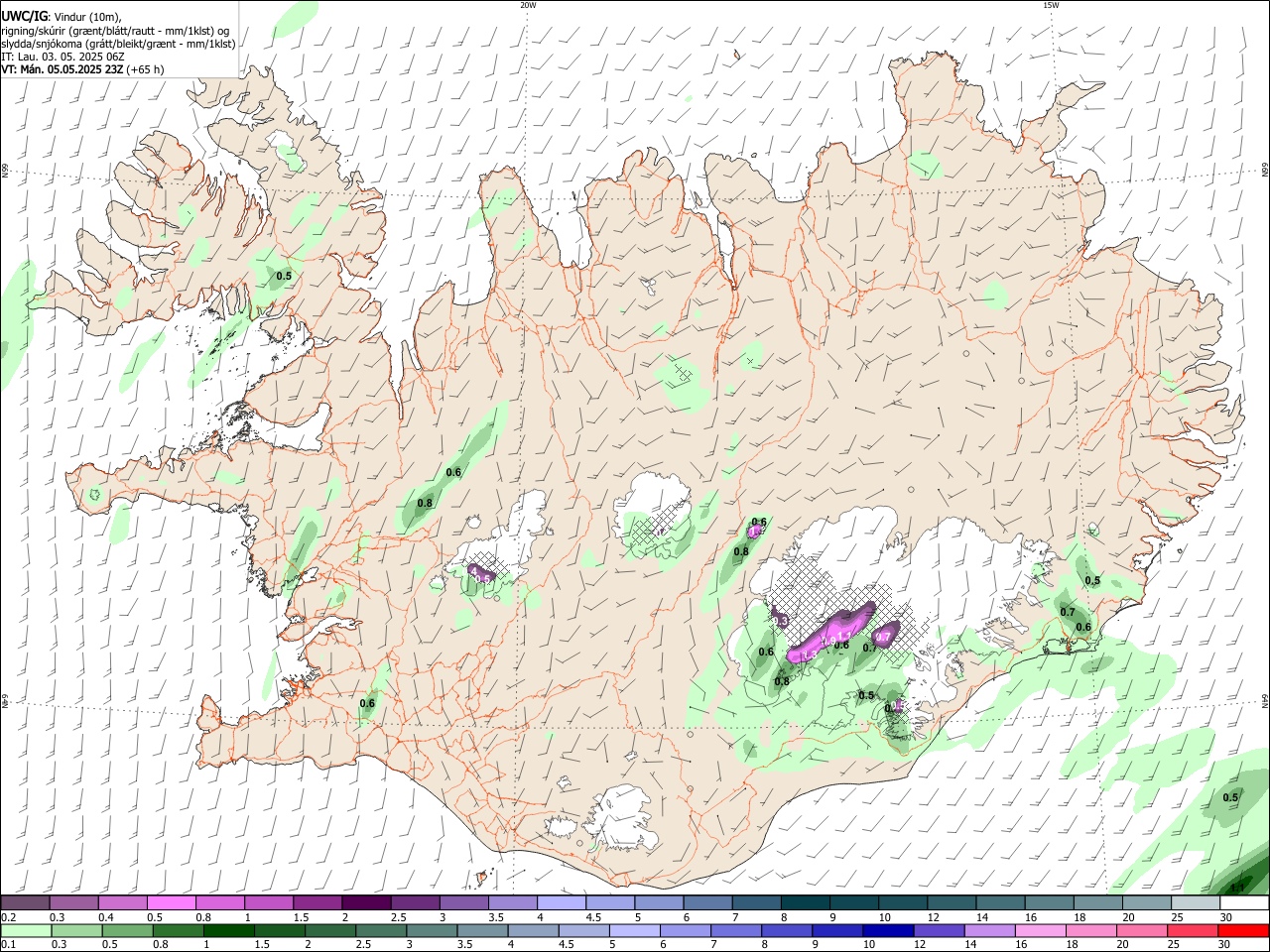Pick the bright pink snow swatch between 0.5 and 0.8

click(x=172, y=903)
